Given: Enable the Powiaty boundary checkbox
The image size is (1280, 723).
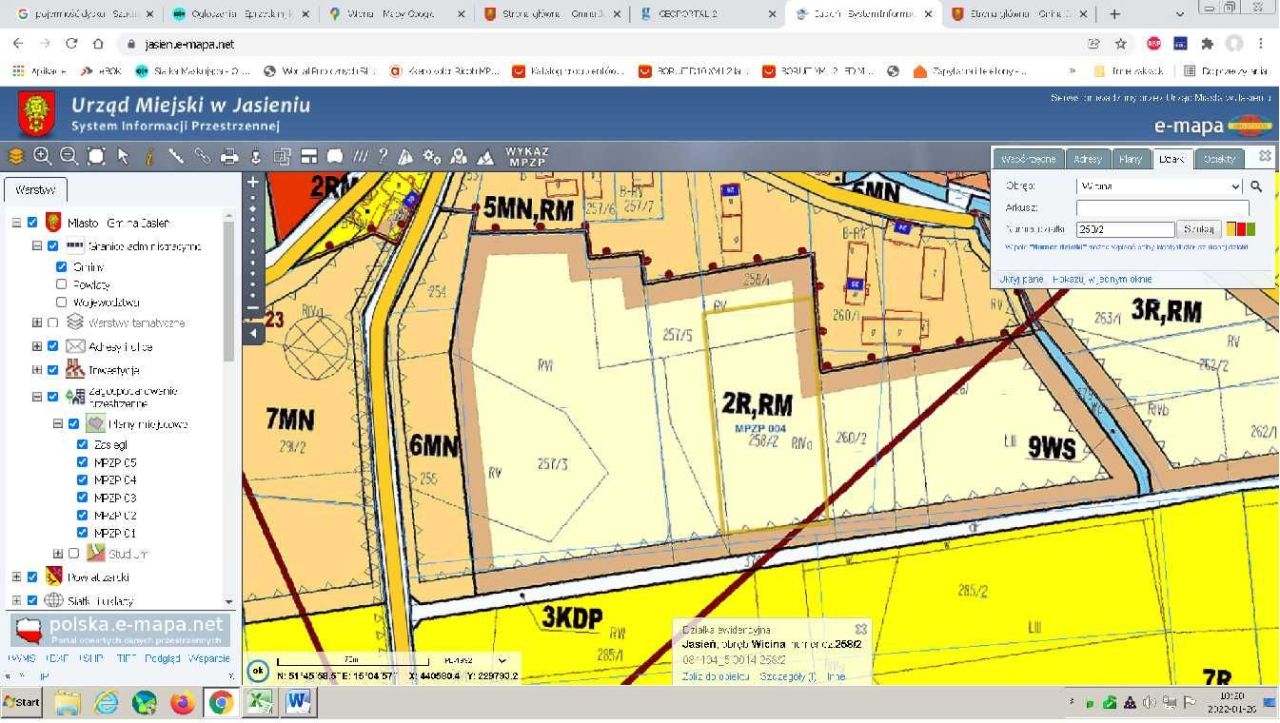Looking at the screenshot, I should pos(62,284).
